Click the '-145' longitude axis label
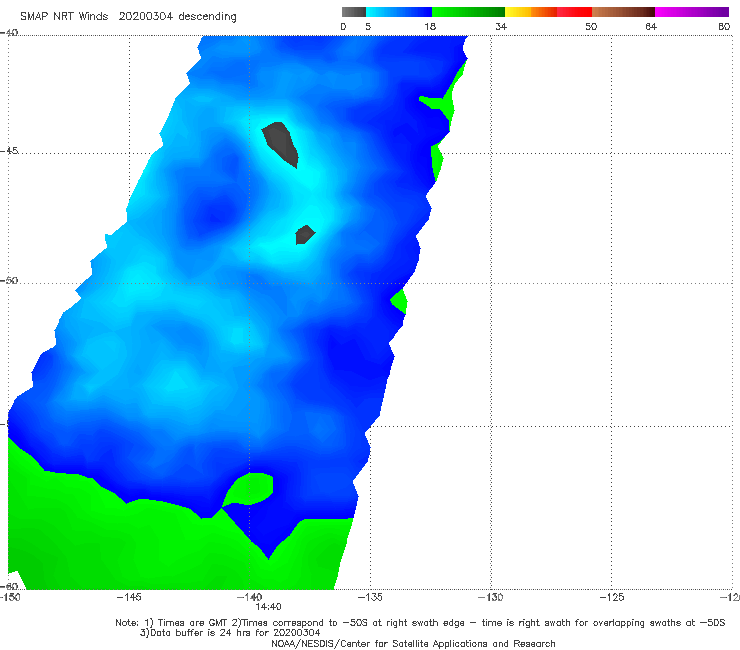 coord(129,597)
